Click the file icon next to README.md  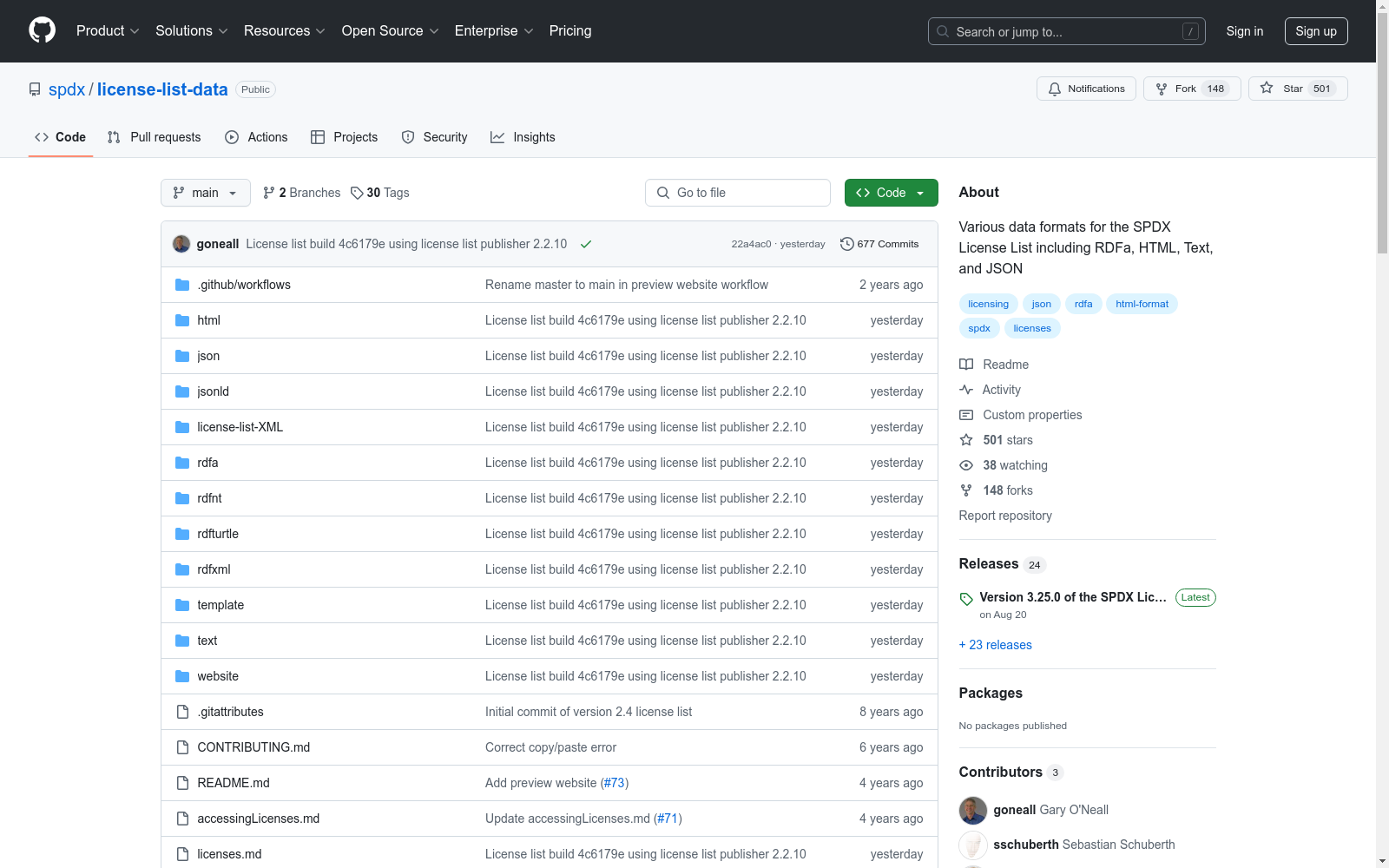(x=182, y=783)
